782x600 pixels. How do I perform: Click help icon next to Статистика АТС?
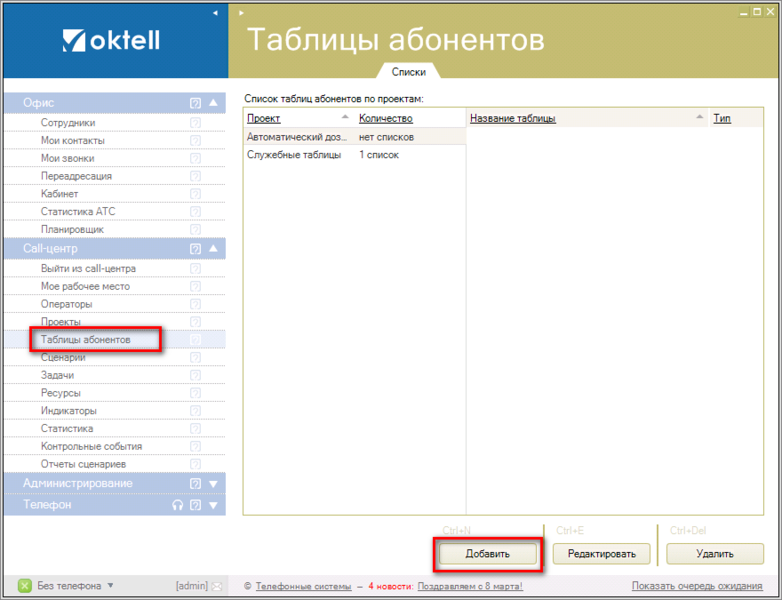coord(196,212)
